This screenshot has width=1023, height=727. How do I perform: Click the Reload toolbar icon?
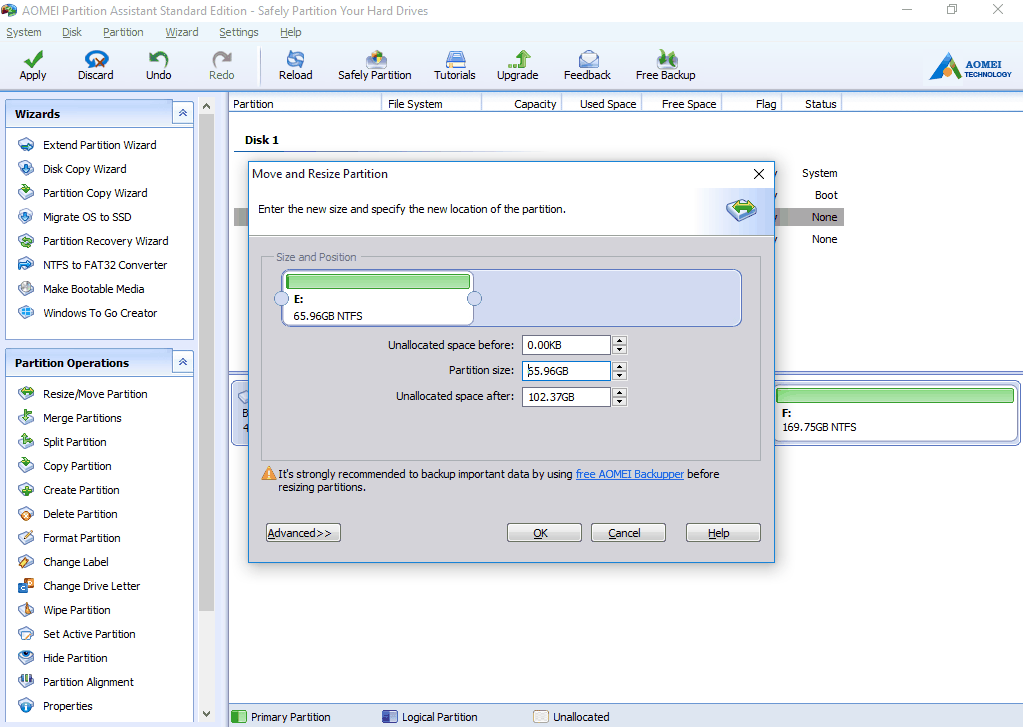296,65
